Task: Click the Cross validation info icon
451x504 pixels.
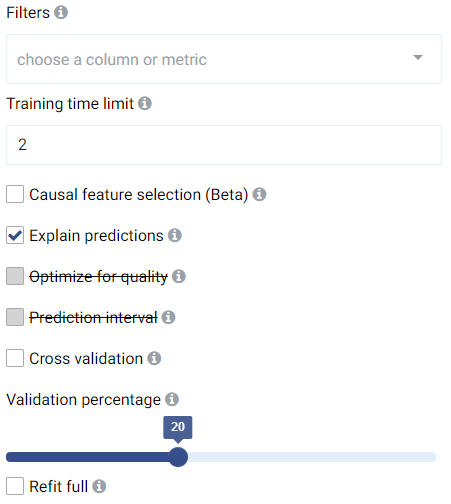Action: [x=154, y=358]
